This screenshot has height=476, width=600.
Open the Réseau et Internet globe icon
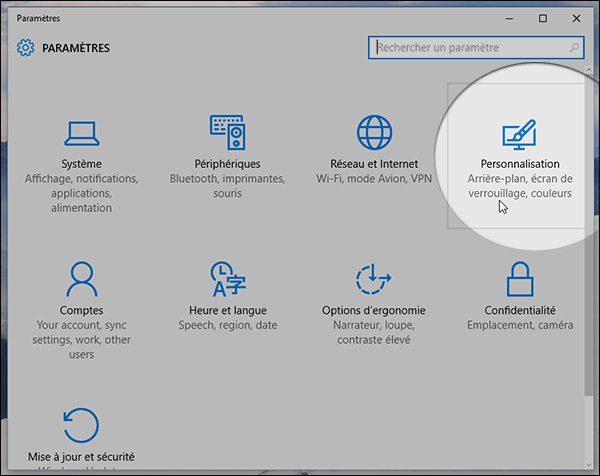[374, 132]
